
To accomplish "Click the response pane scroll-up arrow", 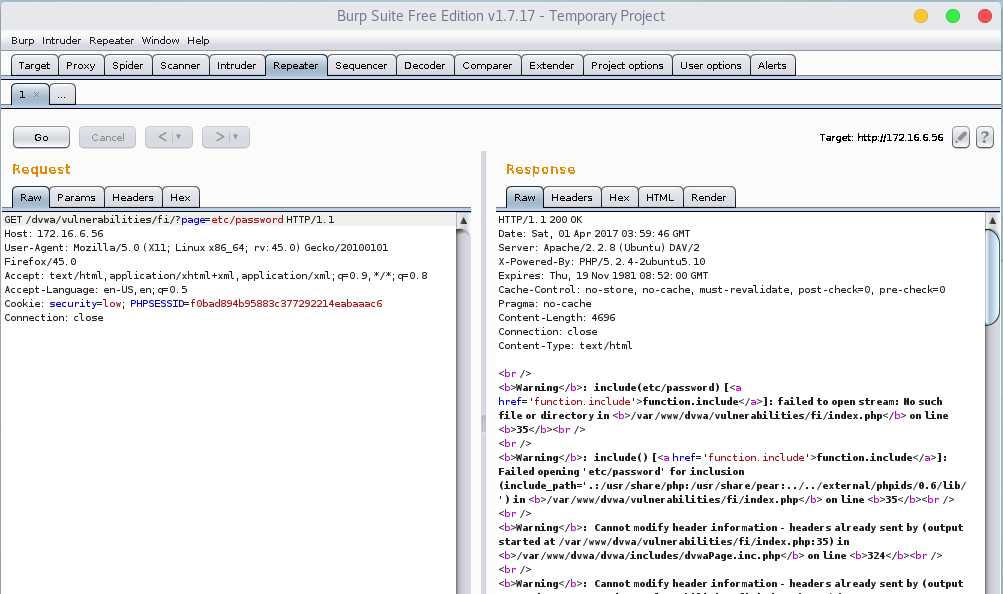I will tap(992, 221).
